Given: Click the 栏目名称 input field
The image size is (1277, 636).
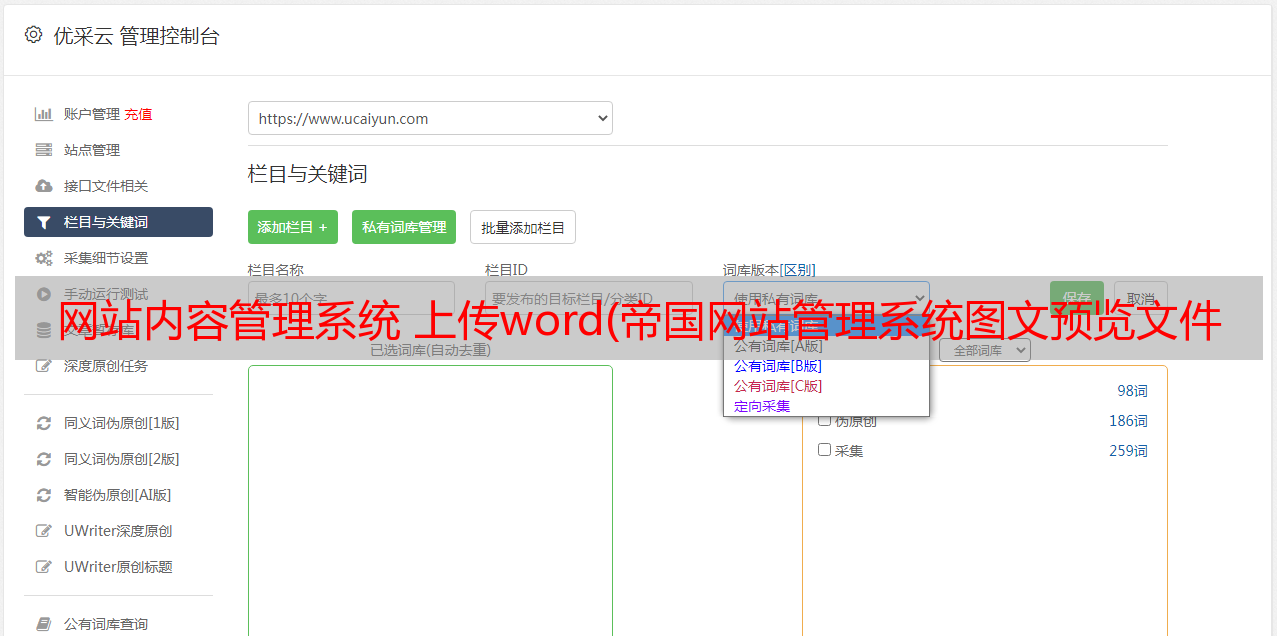Looking at the screenshot, I should (x=351, y=298).
